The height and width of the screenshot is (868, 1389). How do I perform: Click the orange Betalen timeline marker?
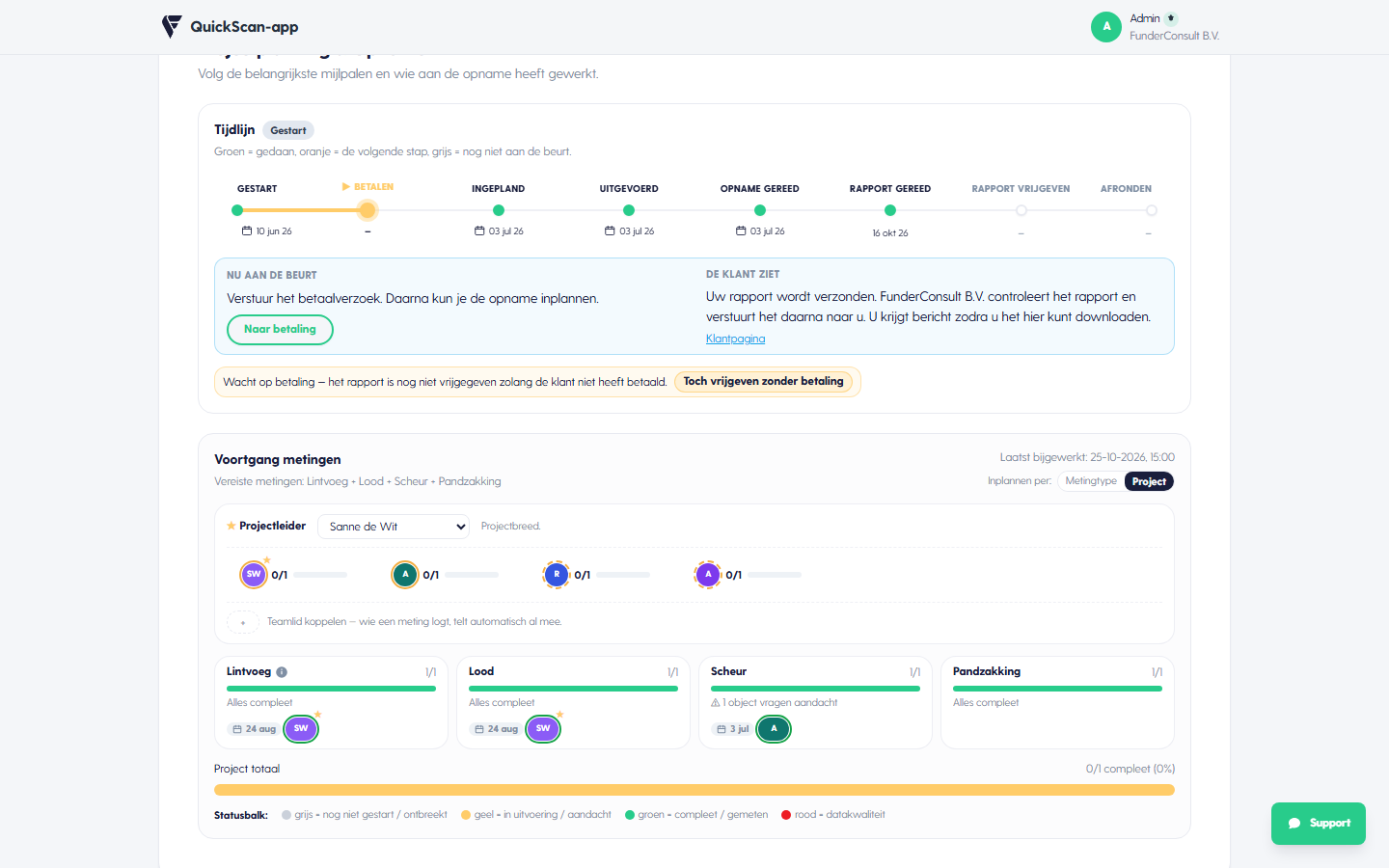pos(367,210)
